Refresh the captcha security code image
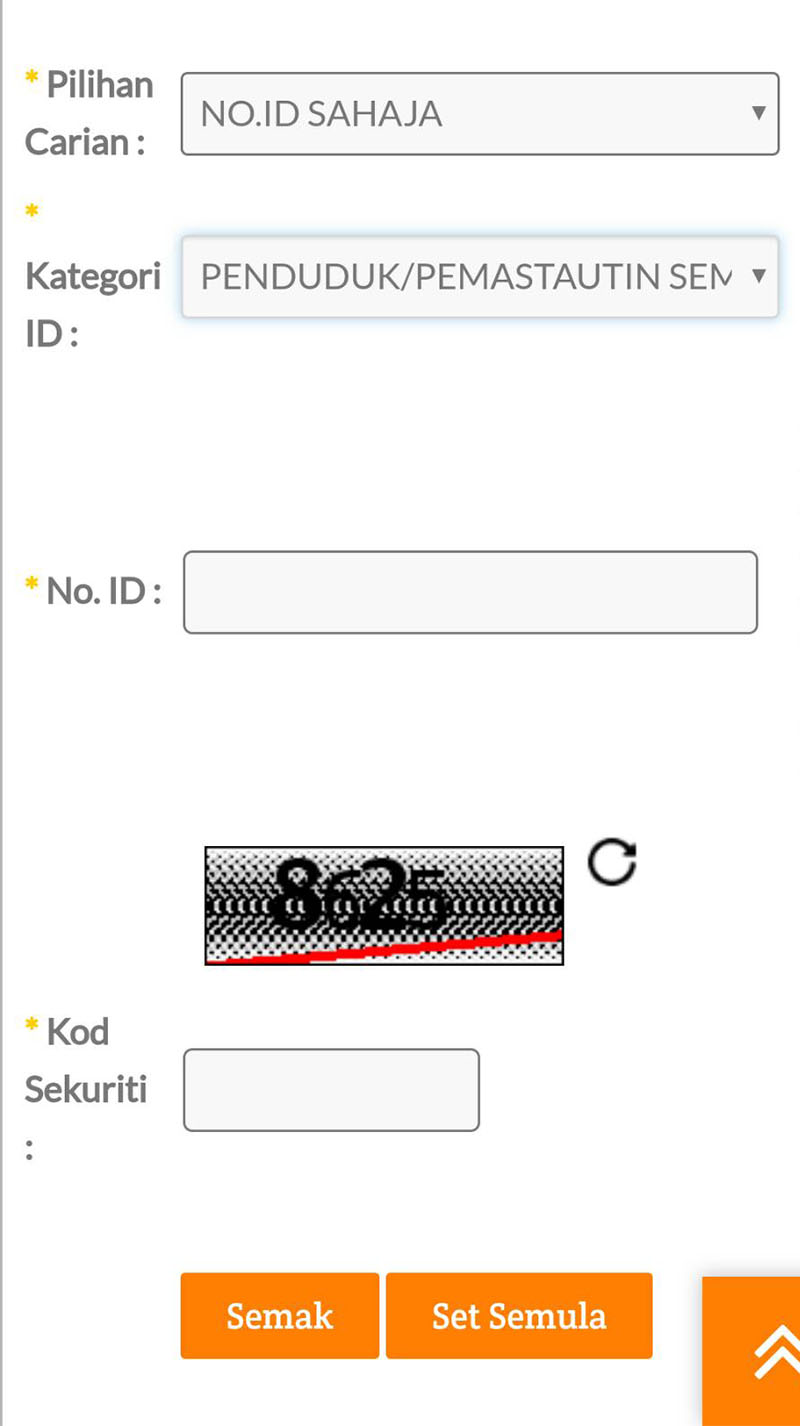 coord(612,864)
